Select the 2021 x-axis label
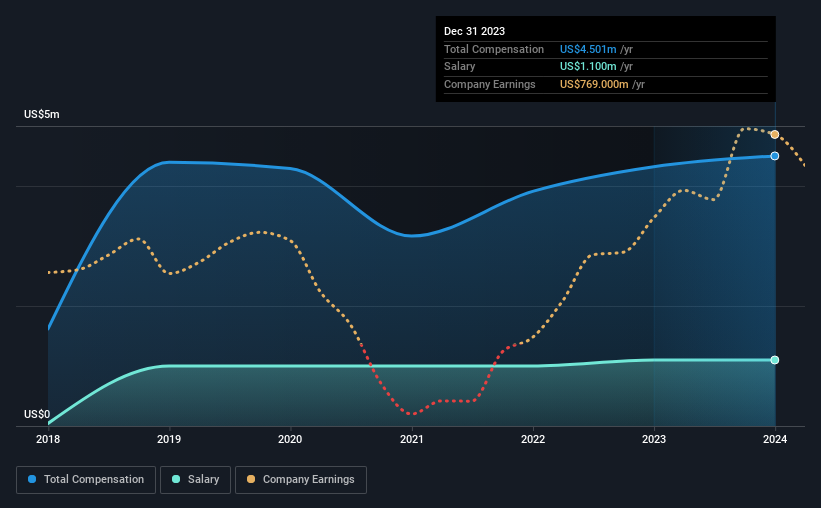Image resolution: width=821 pixels, height=508 pixels. click(412, 439)
